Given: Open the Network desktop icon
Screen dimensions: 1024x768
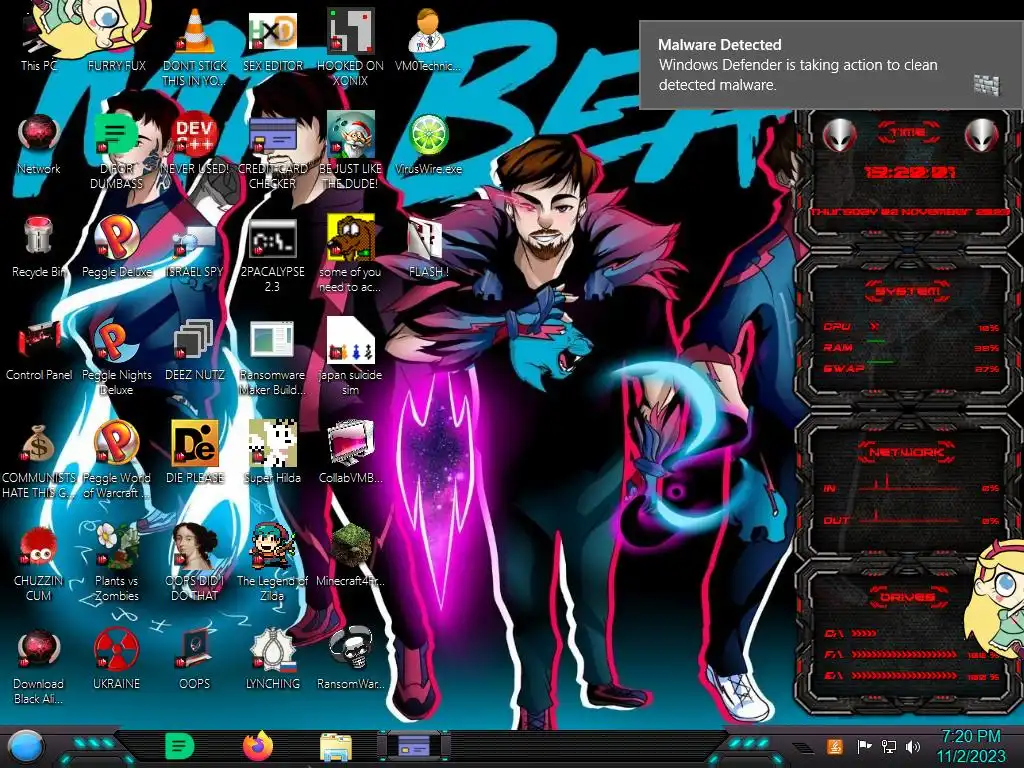Looking at the screenshot, I should [39, 144].
